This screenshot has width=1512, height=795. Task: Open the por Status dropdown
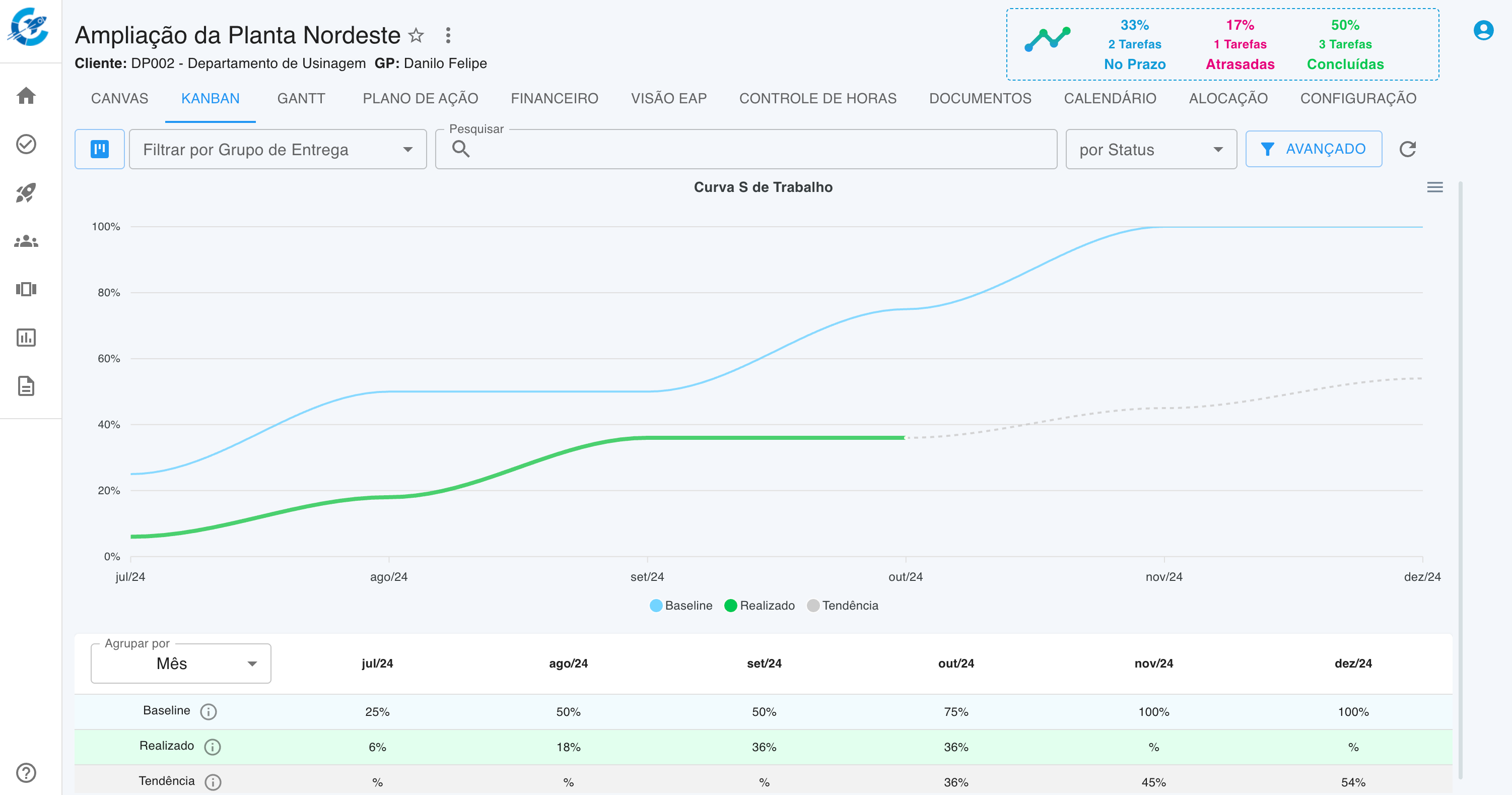[x=1150, y=150]
